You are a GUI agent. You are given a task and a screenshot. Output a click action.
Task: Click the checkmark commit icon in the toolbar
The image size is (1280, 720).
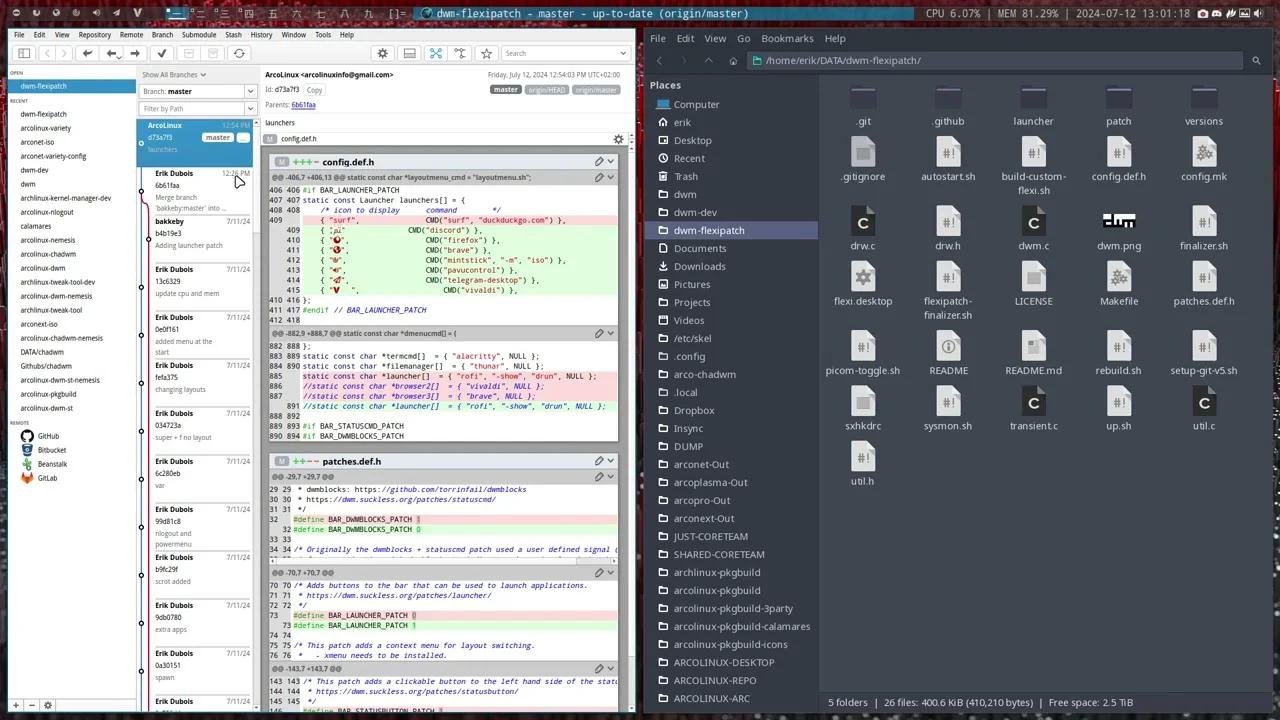pos(162,53)
